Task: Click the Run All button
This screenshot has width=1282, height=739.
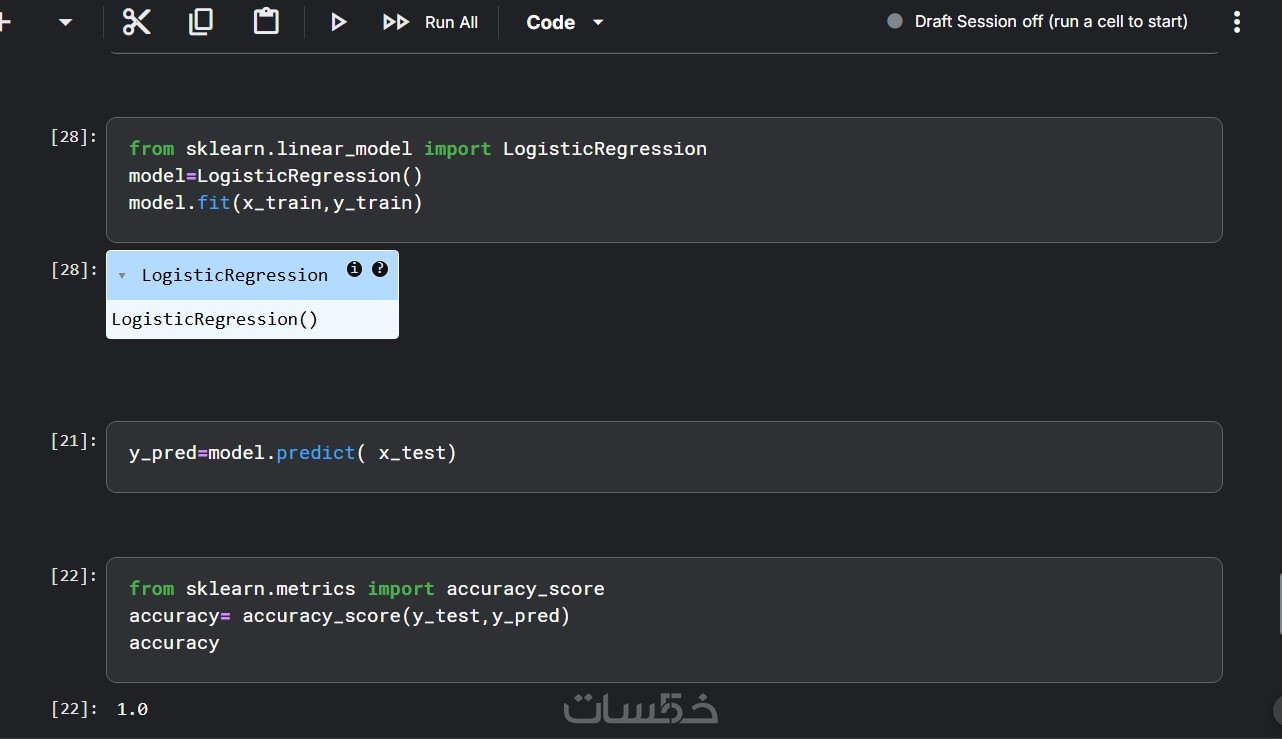Action: click(431, 22)
